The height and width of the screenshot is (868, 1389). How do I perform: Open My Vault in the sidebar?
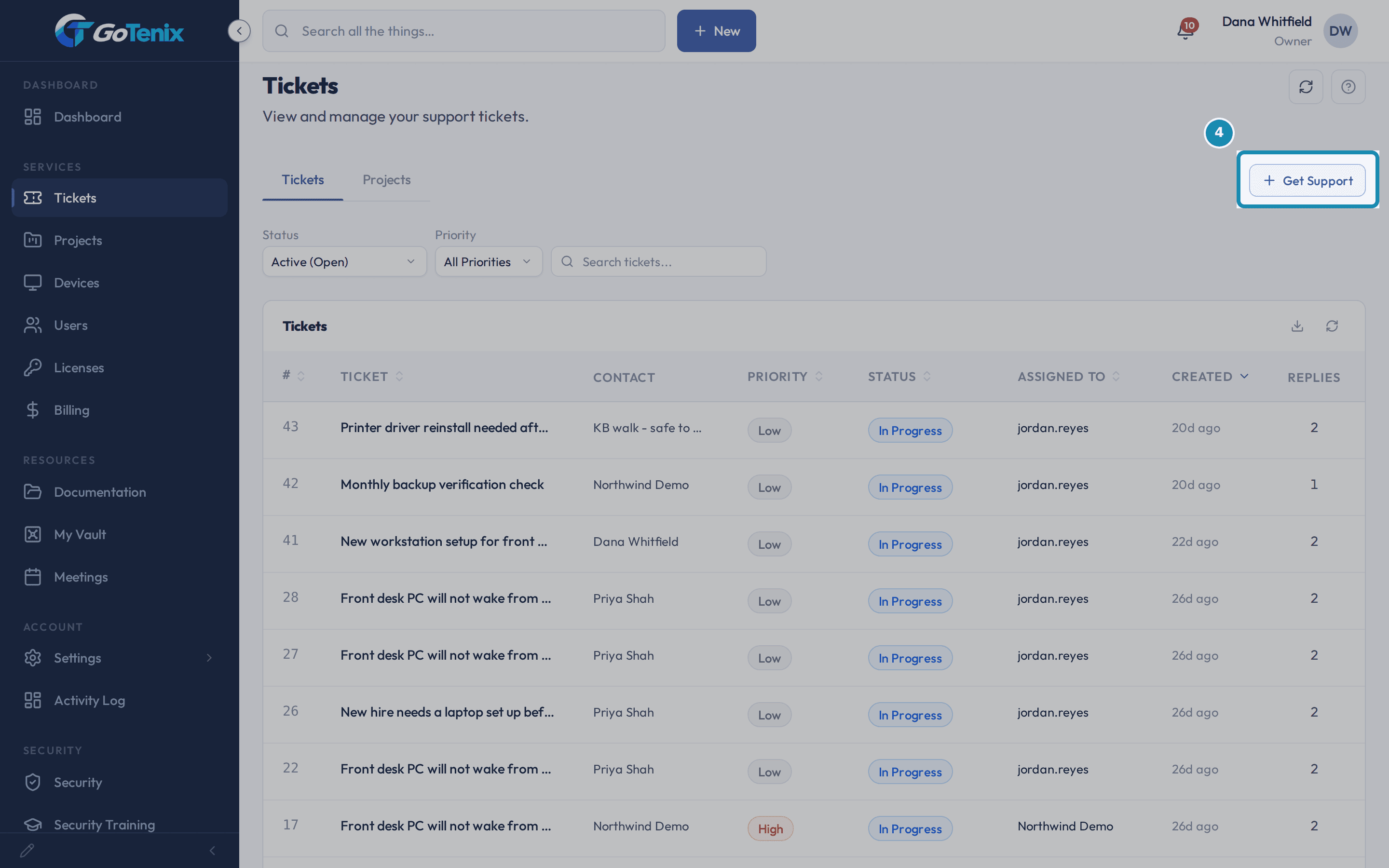120,534
